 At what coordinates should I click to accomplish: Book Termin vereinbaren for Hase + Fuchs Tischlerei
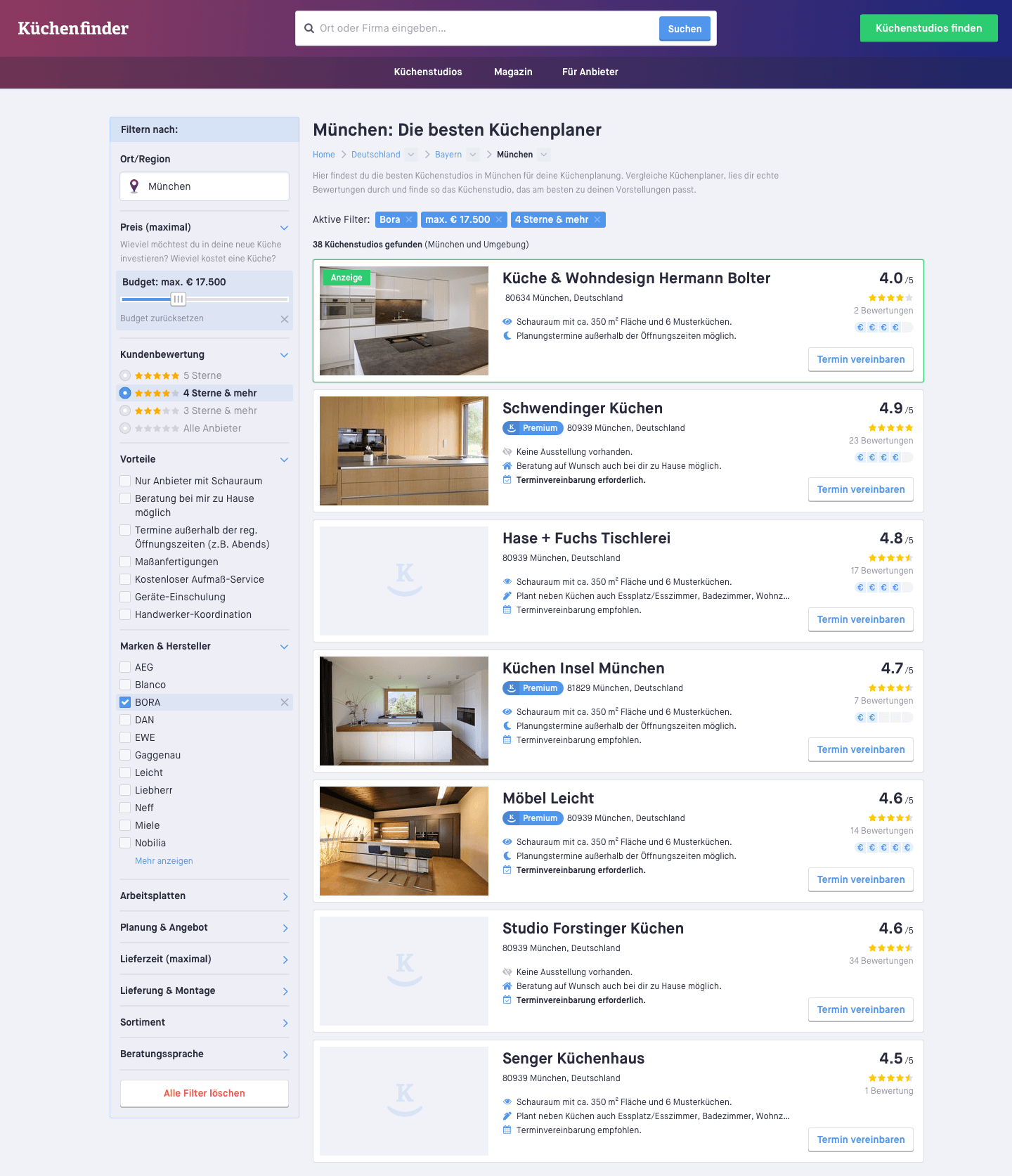tap(861, 619)
